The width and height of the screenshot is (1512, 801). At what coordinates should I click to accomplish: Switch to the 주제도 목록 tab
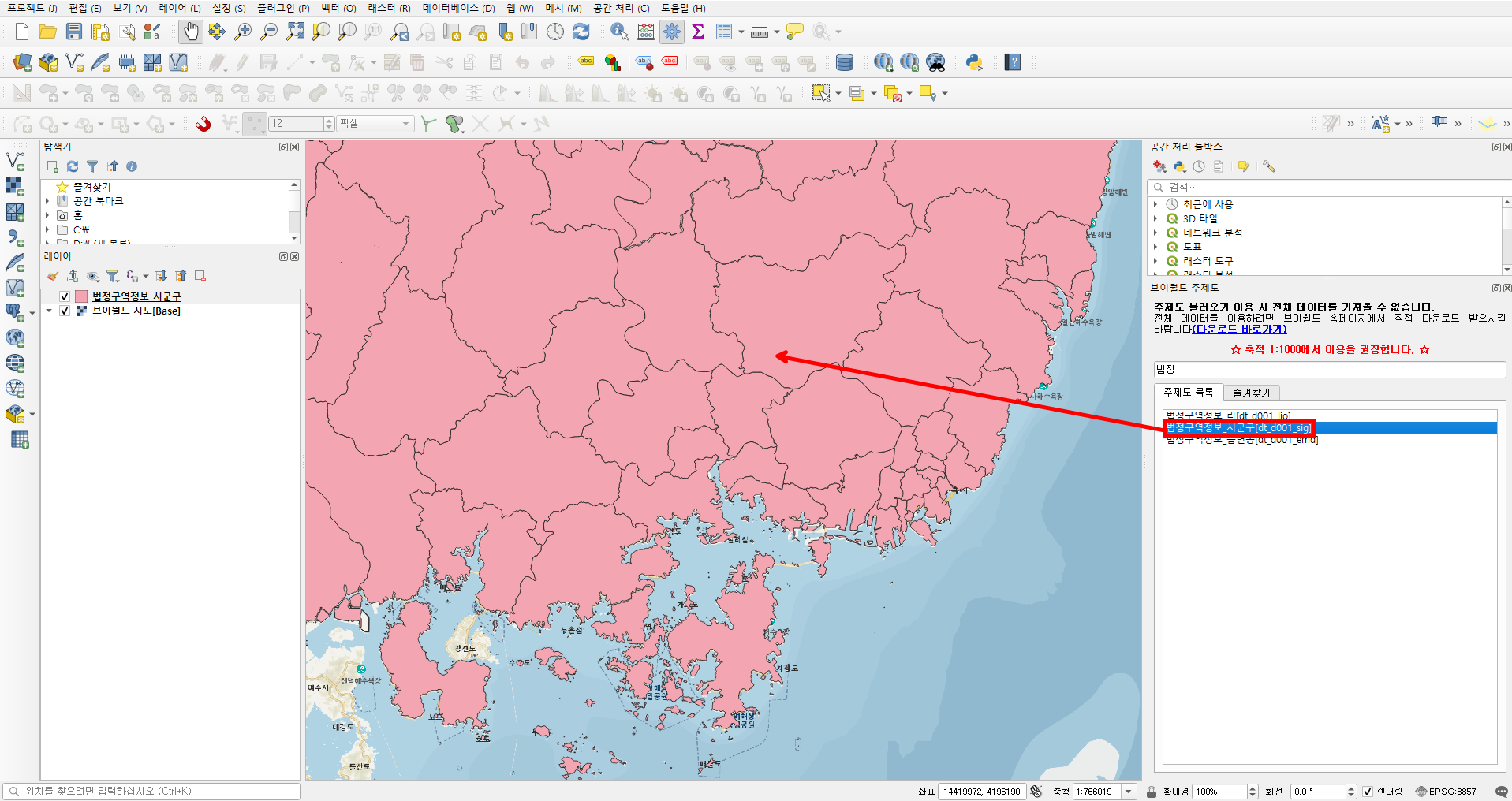click(1189, 392)
